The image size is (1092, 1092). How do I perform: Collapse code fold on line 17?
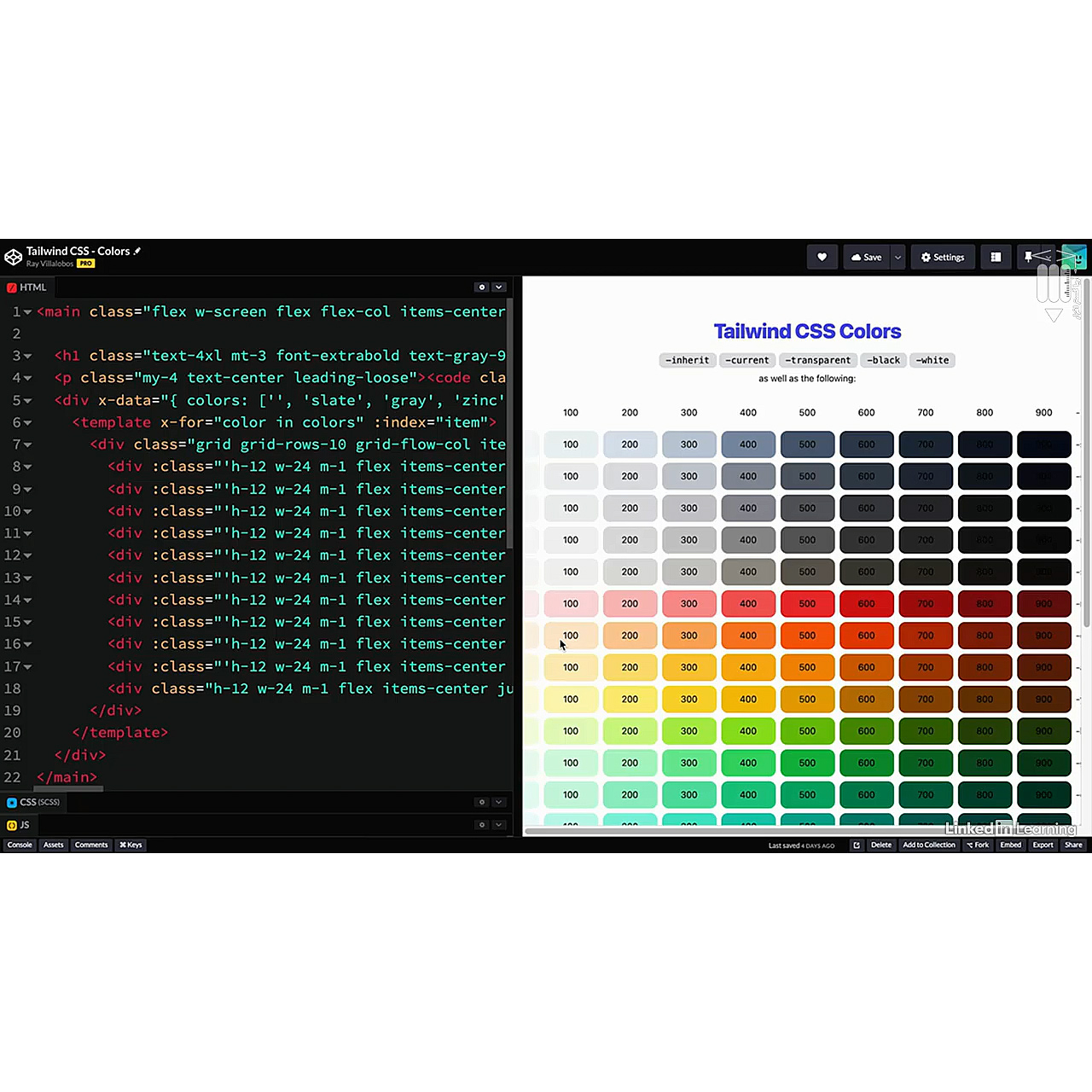pyautogui.click(x=28, y=667)
